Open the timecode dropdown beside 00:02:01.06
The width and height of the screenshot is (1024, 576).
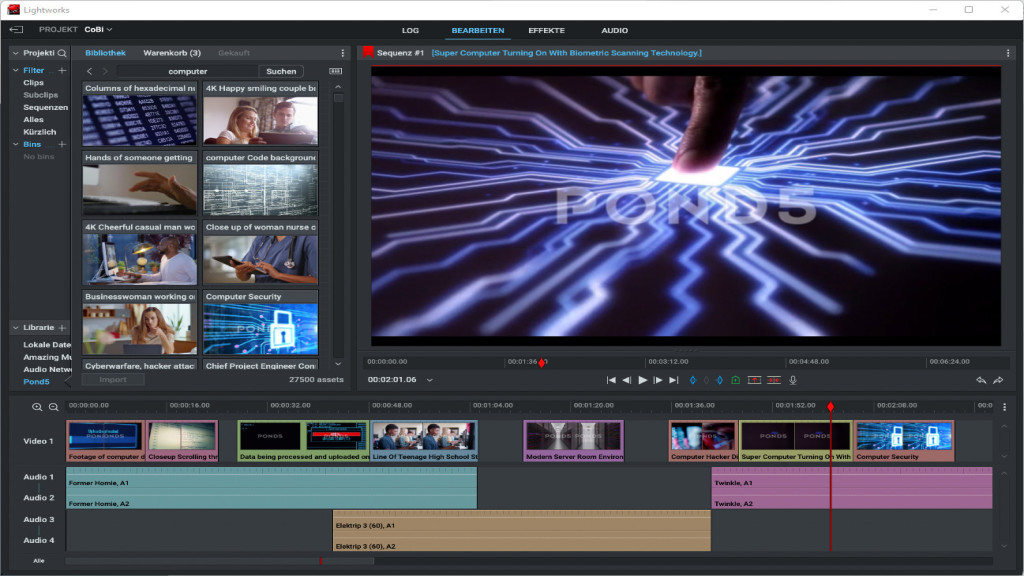430,380
